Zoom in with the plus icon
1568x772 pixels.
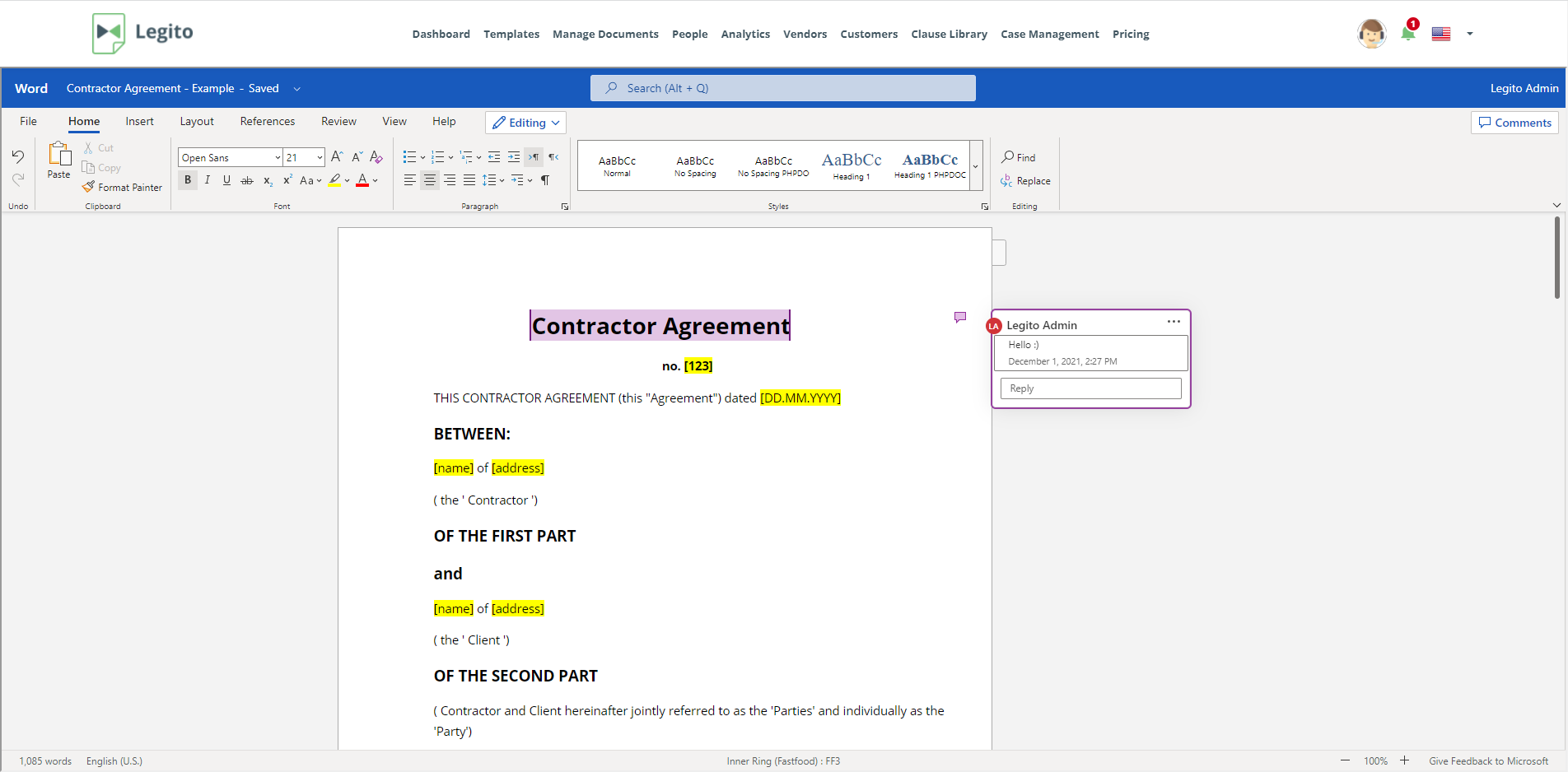1405,760
